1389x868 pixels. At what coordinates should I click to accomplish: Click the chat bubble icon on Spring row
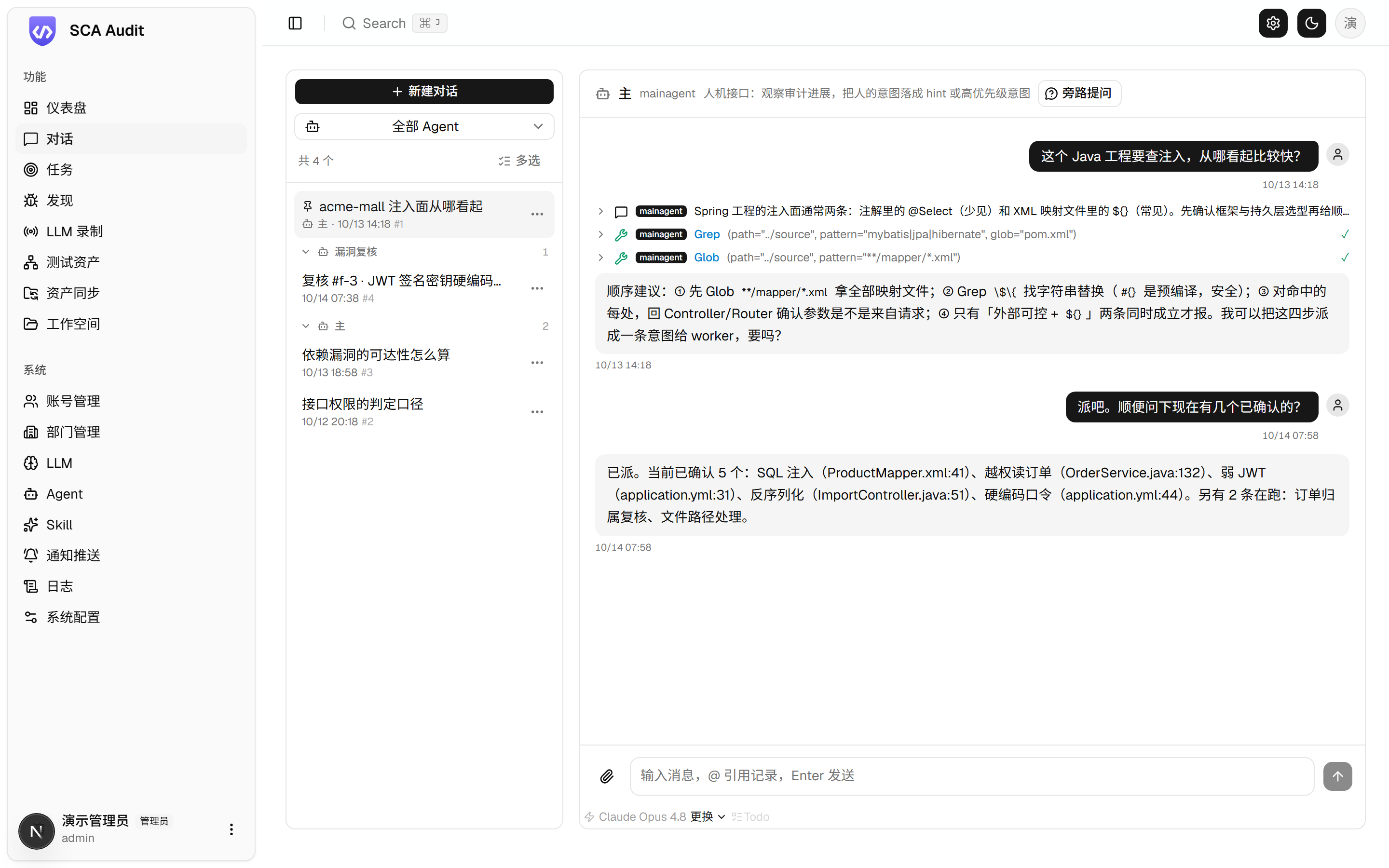620,212
